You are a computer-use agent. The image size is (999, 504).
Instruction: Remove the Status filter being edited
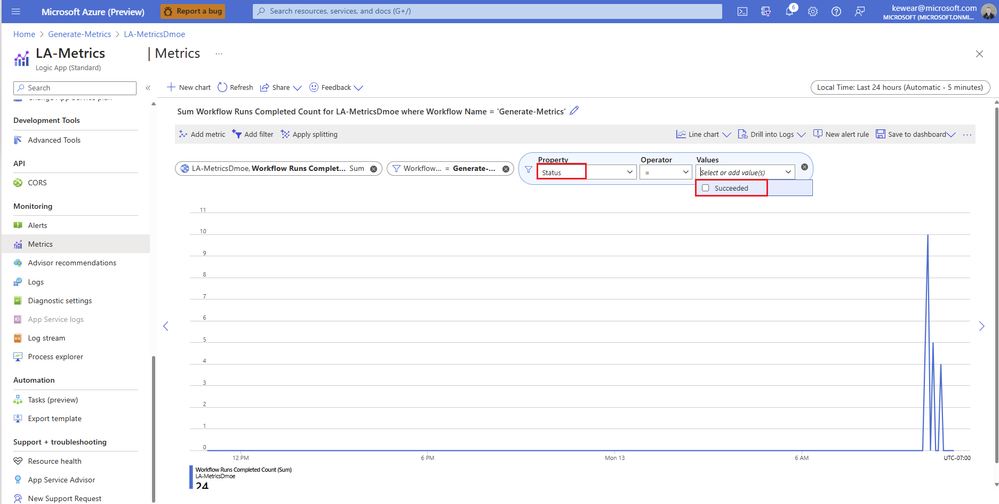coord(804,167)
